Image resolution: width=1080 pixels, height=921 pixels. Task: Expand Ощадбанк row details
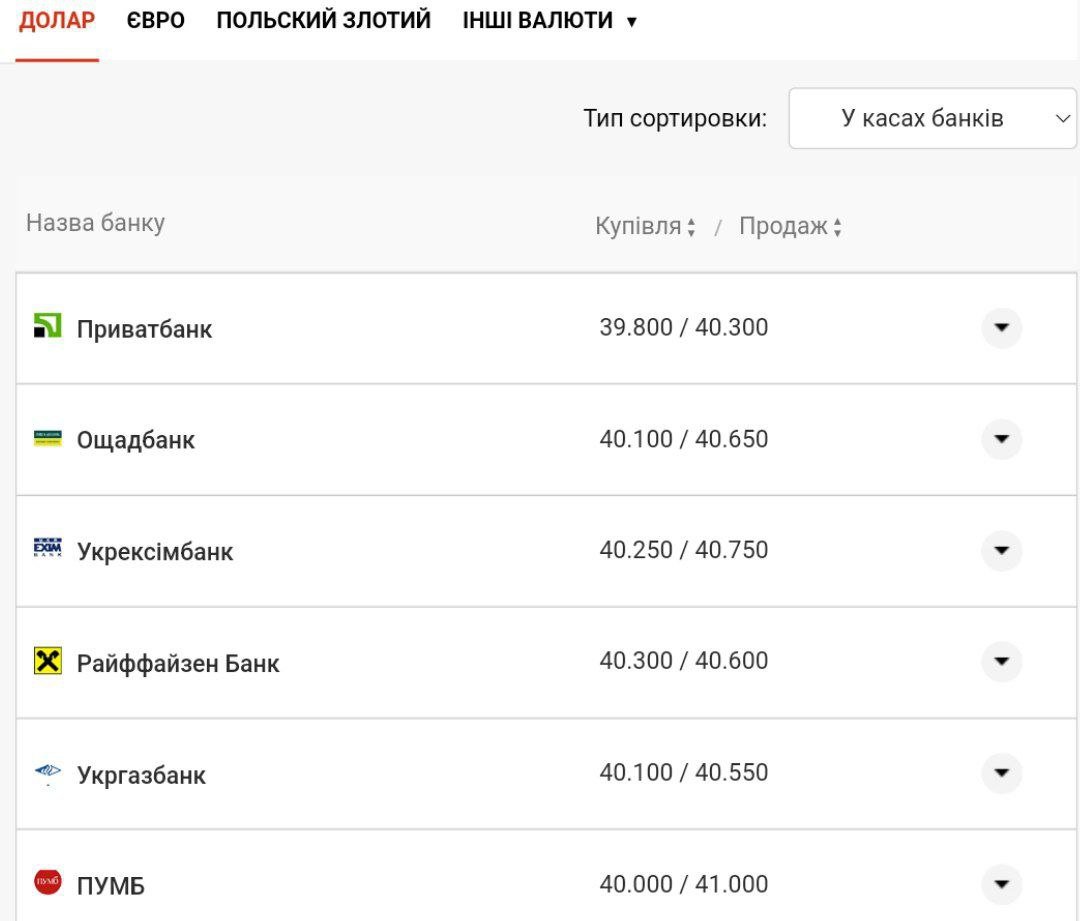click(1001, 439)
